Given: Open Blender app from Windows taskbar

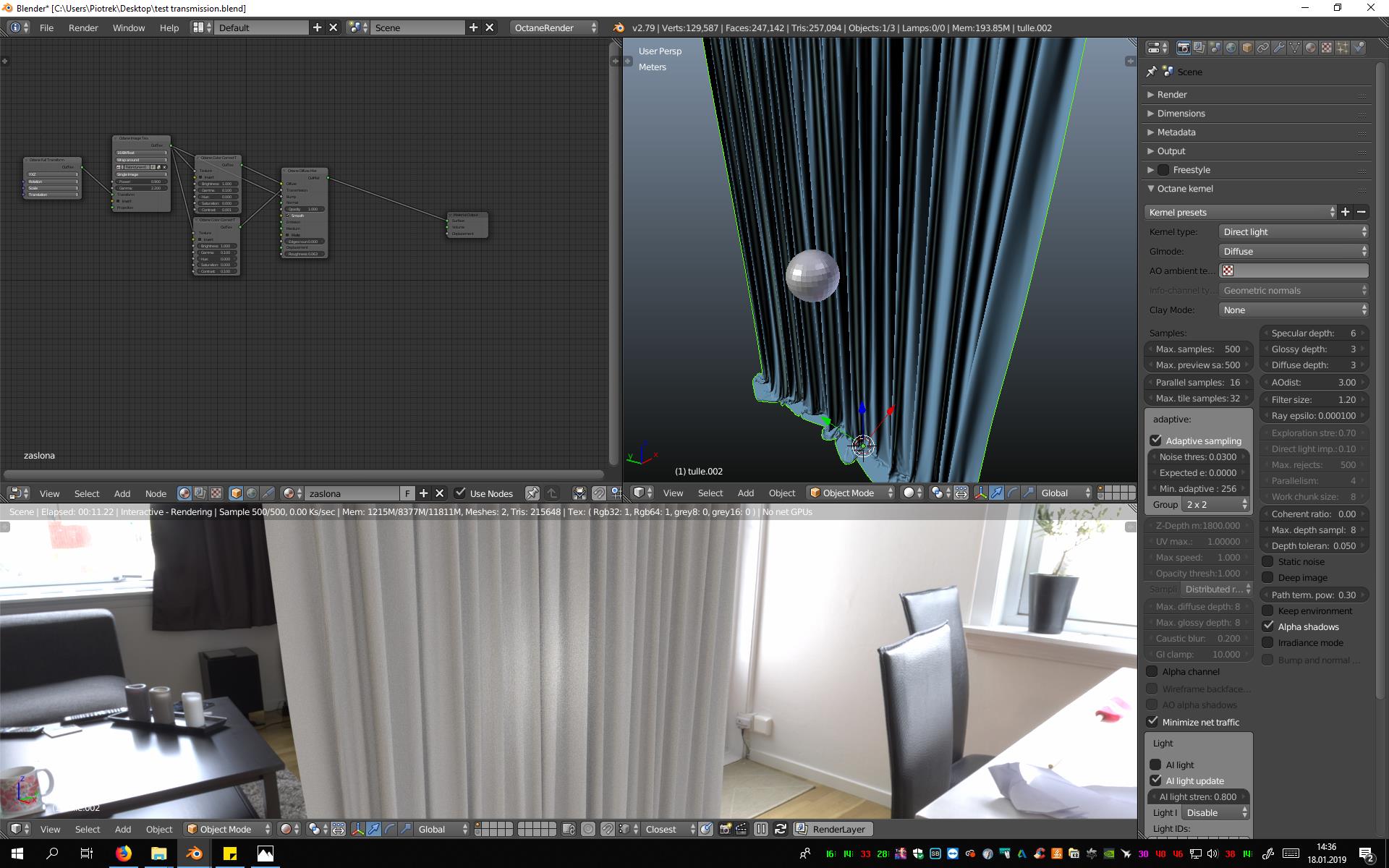Looking at the screenshot, I should click(194, 854).
